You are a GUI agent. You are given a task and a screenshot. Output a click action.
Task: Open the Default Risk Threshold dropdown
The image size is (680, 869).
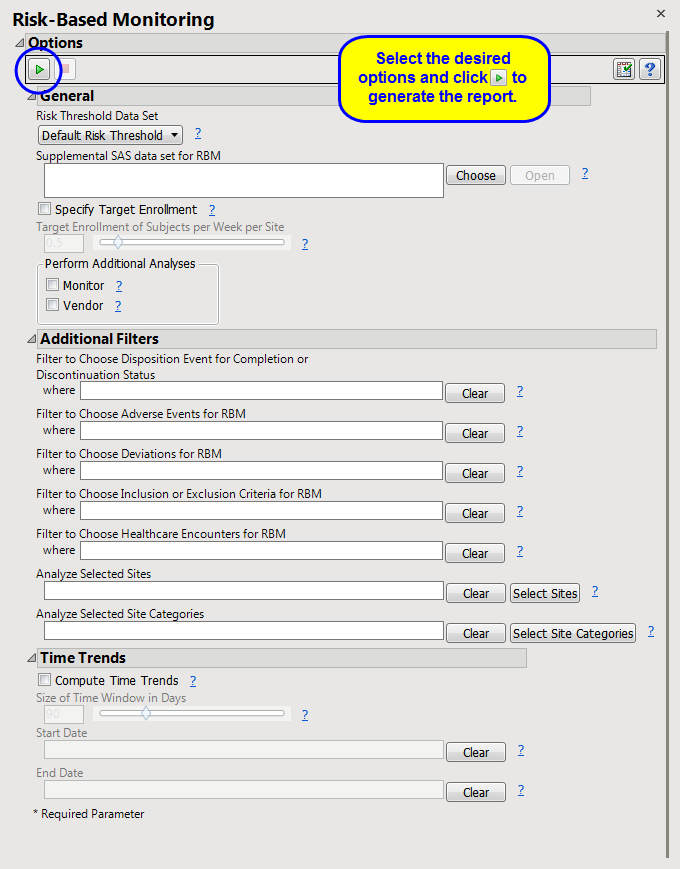click(x=110, y=135)
